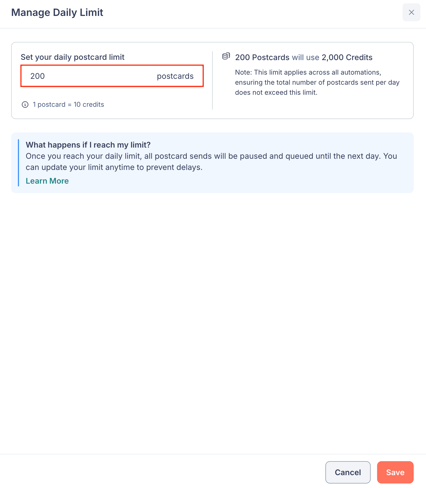The height and width of the screenshot is (488, 426).
Task: Close the Manage Daily Limit dialog
Action: click(411, 12)
